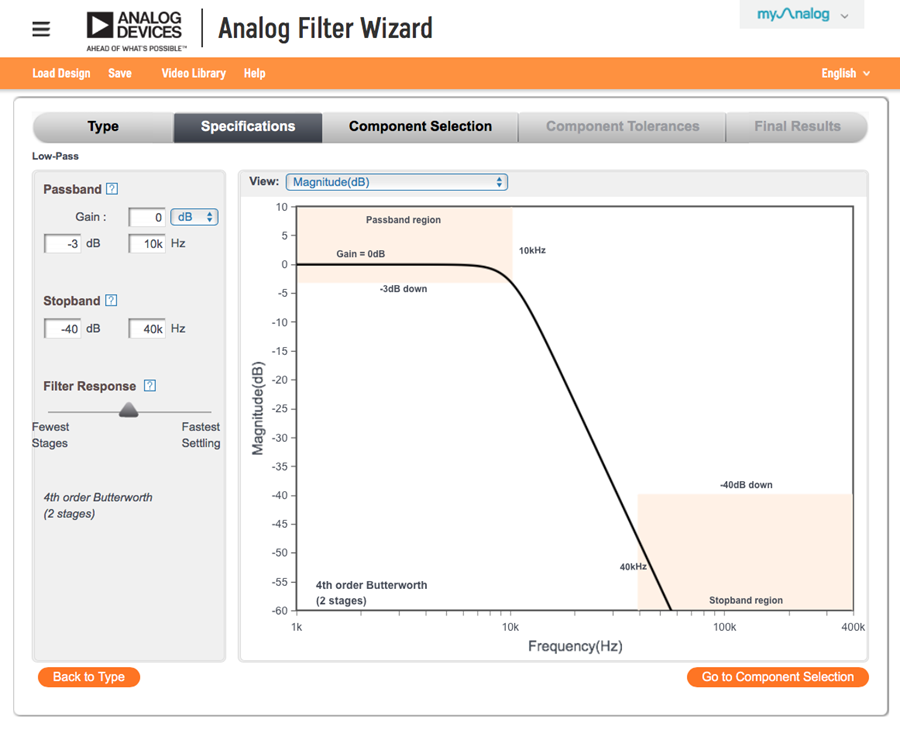900x733 pixels.
Task: Click Go to Component Selection button
Action: click(778, 677)
